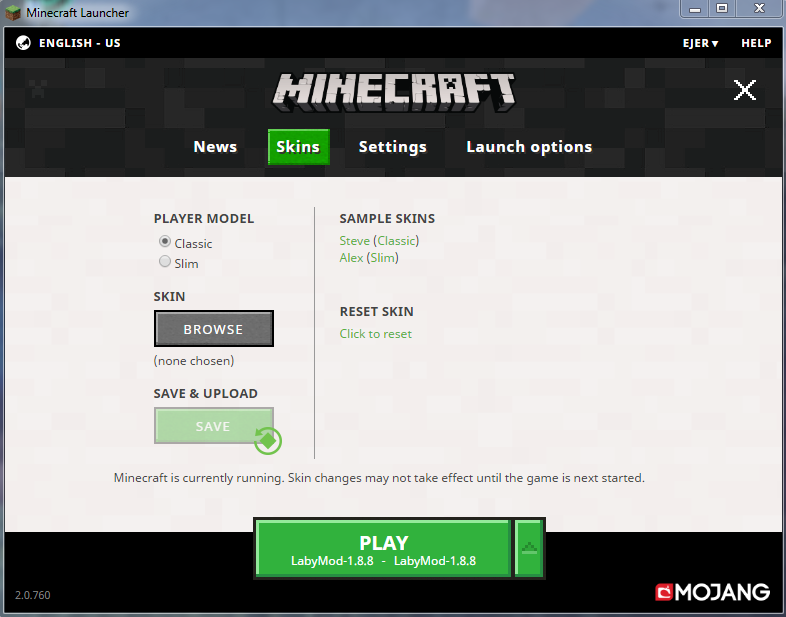Select the Classic player model radio button
This screenshot has width=786, height=617.
coord(164,242)
